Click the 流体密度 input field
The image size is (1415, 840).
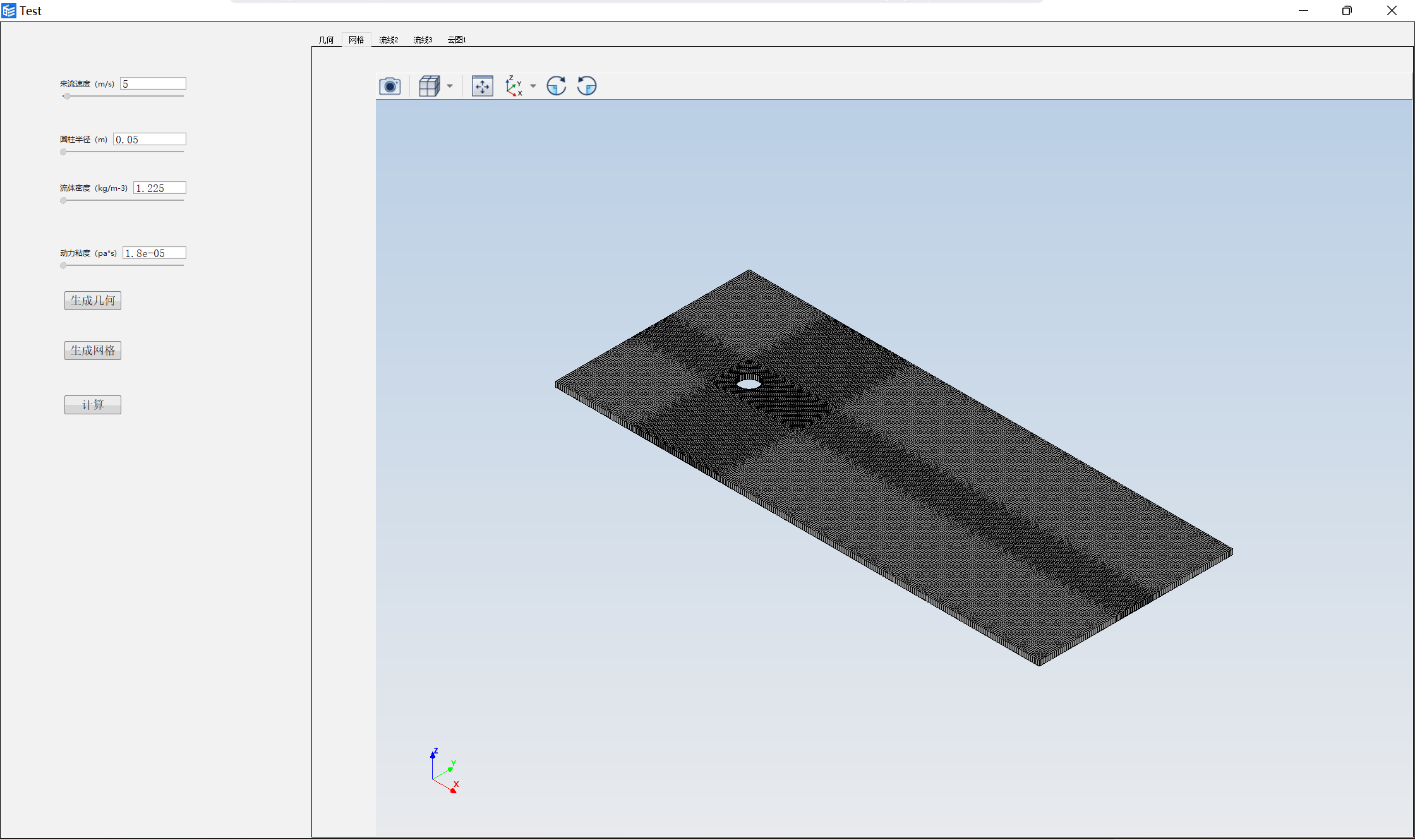[160, 188]
